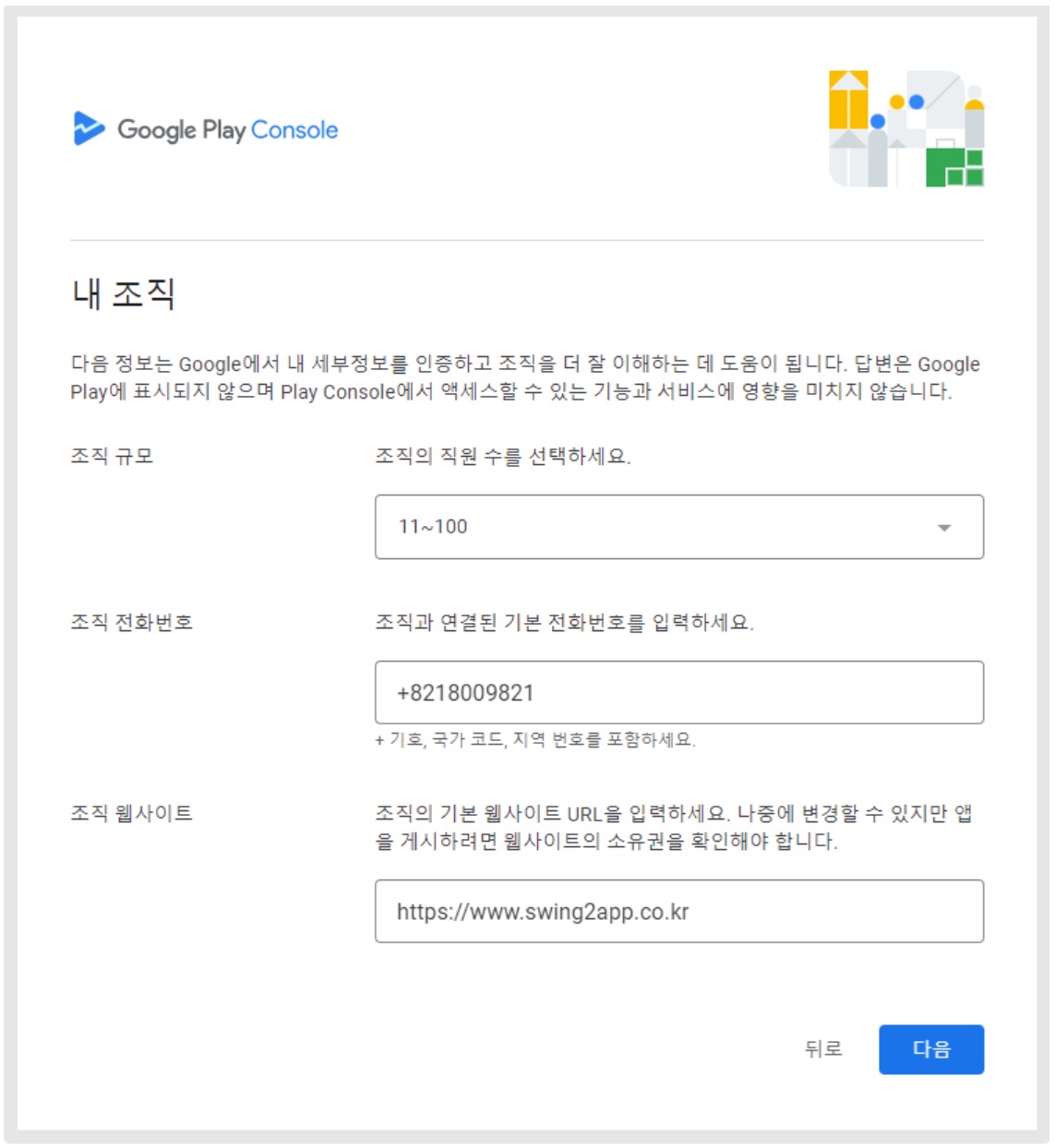Click the prompt '조직의 직원 수를 선택하세요.'
This screenshot has height=1148, width=1055.
pyautogui.click(x=503, y=456)
